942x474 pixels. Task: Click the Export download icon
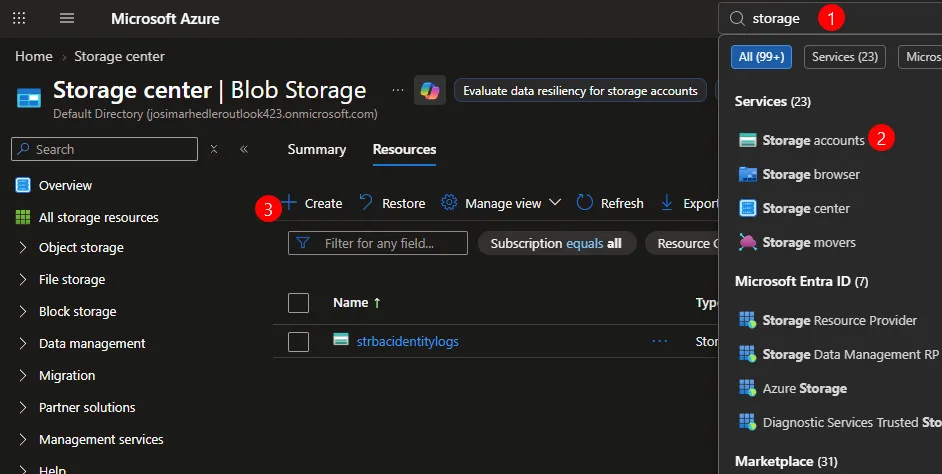pyautogui.click(x=667, y=202)
